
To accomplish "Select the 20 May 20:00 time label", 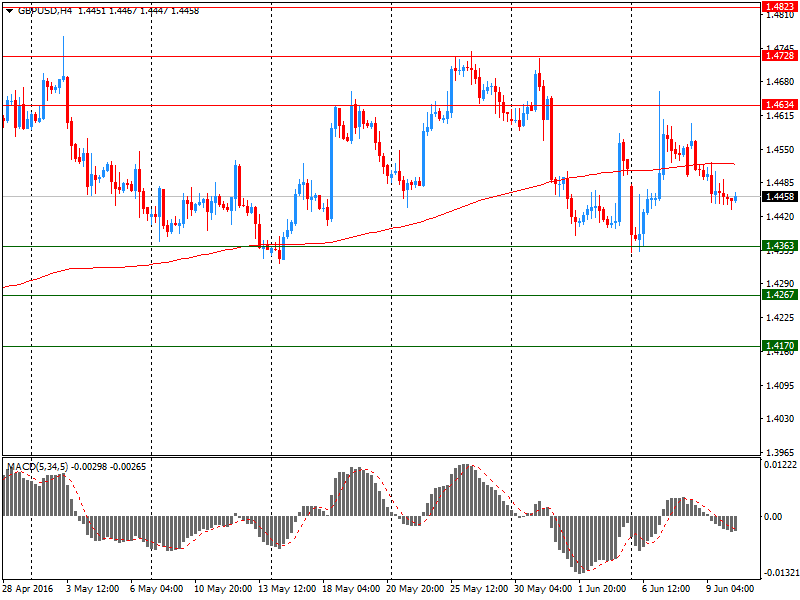I will (x=415, y=589).
